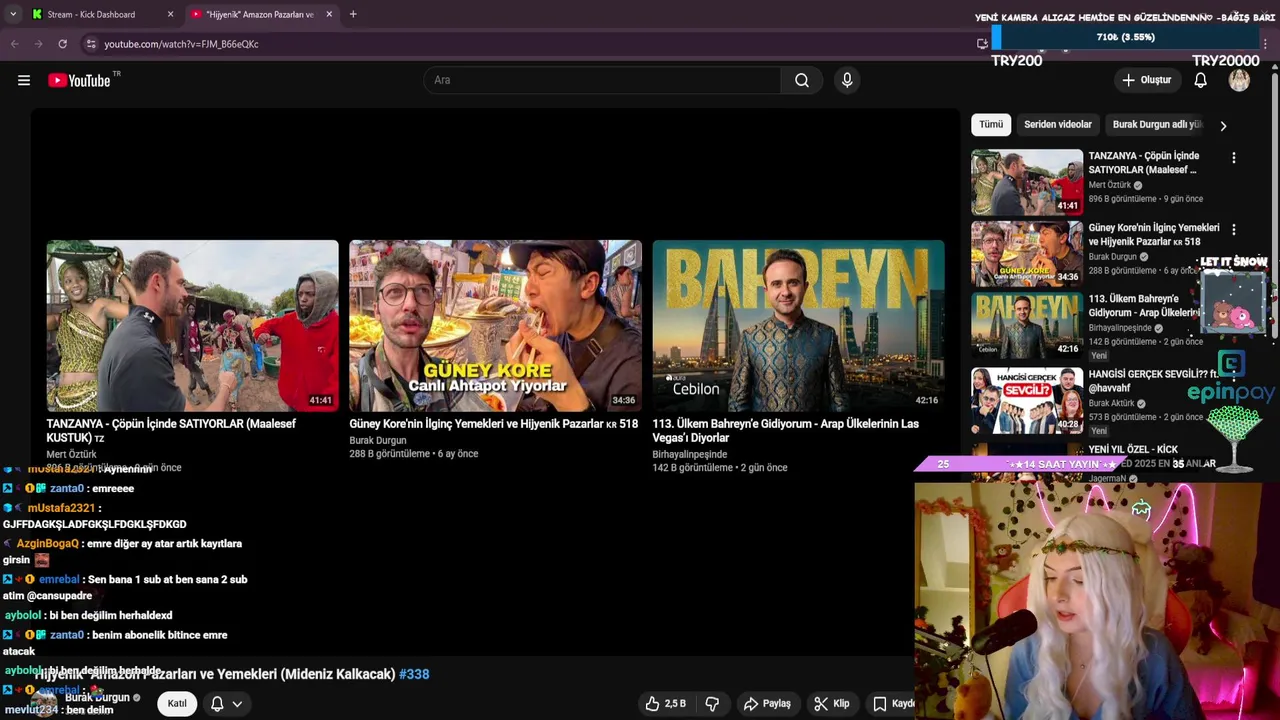Screen dimensions: 1280x720
Task: Open end-screen title "113. Ülkem Bahreyn'e Gidiyorum"
Action: pos(785,431)
